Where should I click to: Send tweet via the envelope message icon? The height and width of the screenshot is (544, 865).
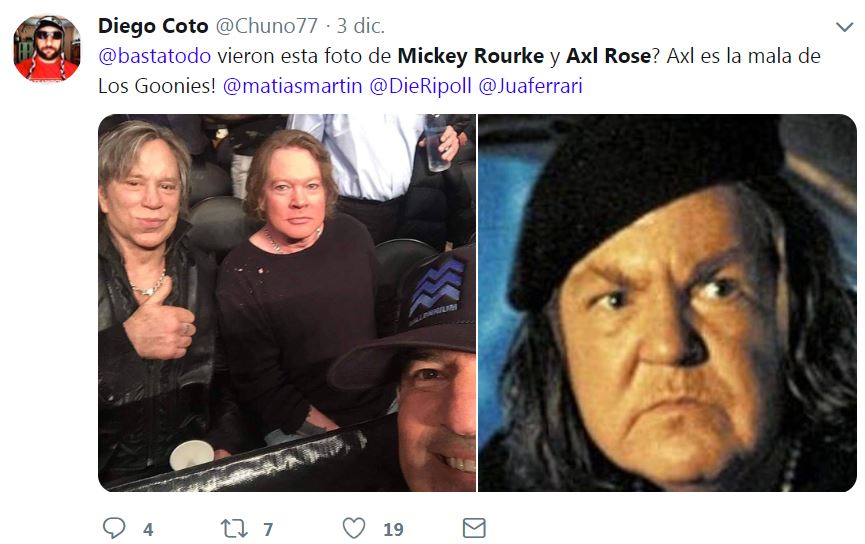474,528
